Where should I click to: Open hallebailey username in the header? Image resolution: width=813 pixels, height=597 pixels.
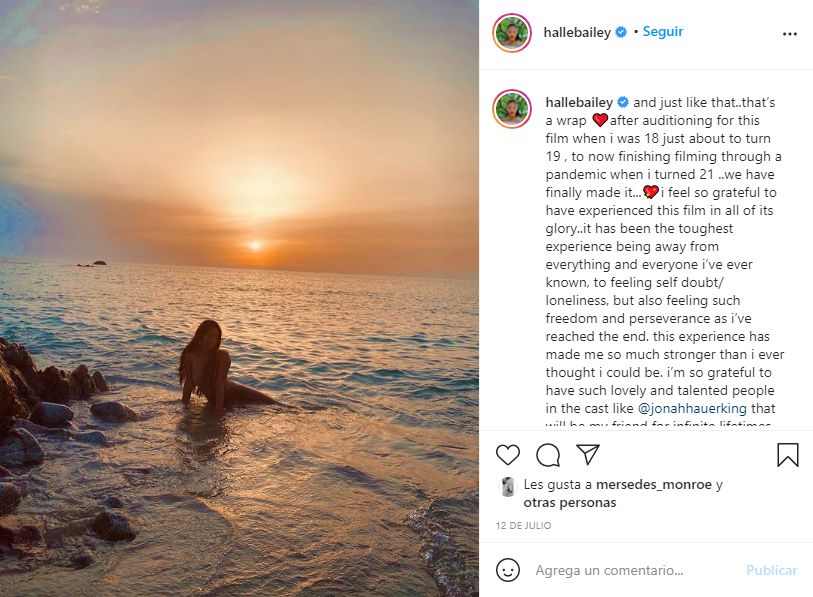click(x=577, y=32)
